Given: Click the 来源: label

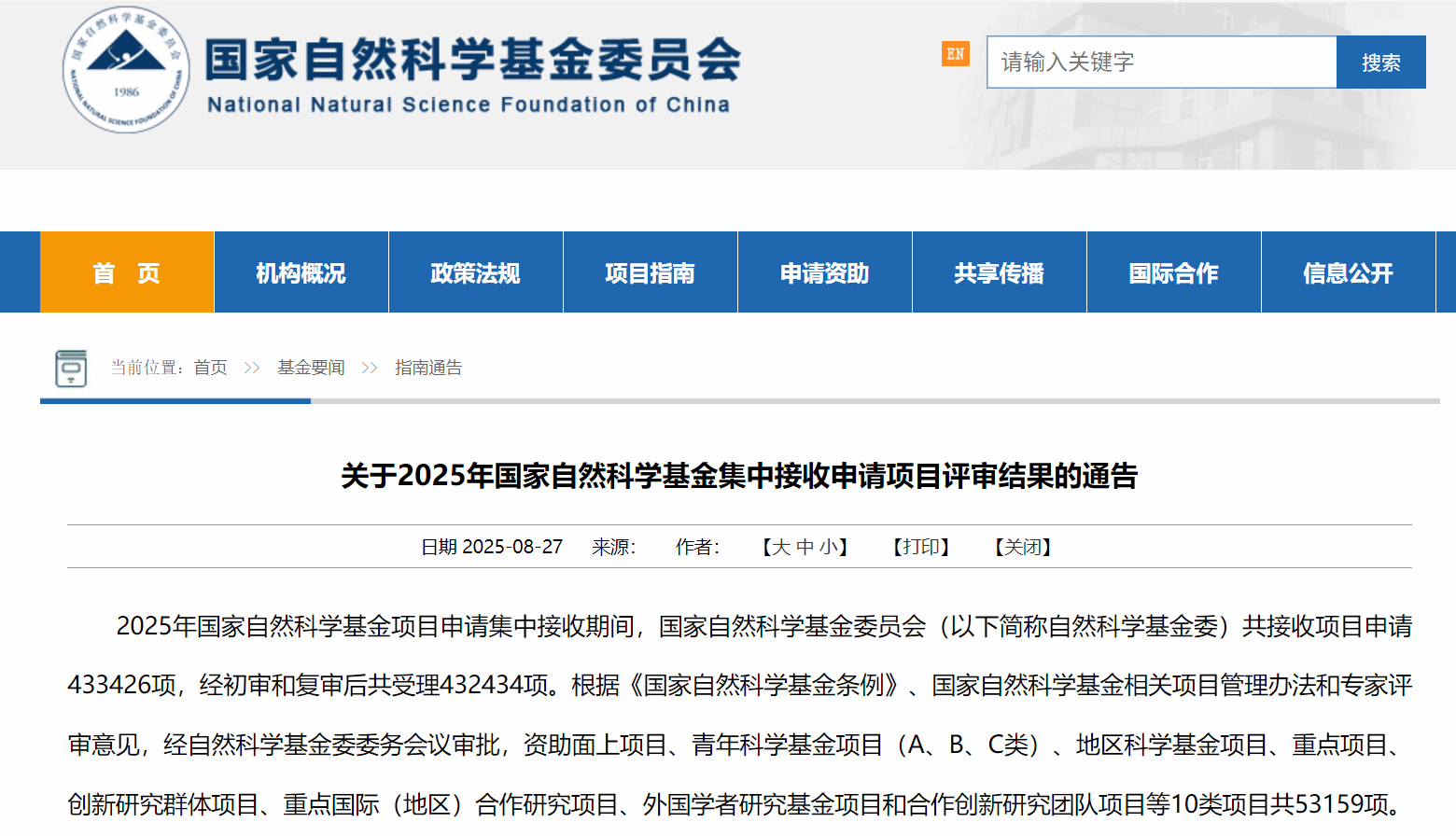Looking at the screenshot, I should [613, 547].
